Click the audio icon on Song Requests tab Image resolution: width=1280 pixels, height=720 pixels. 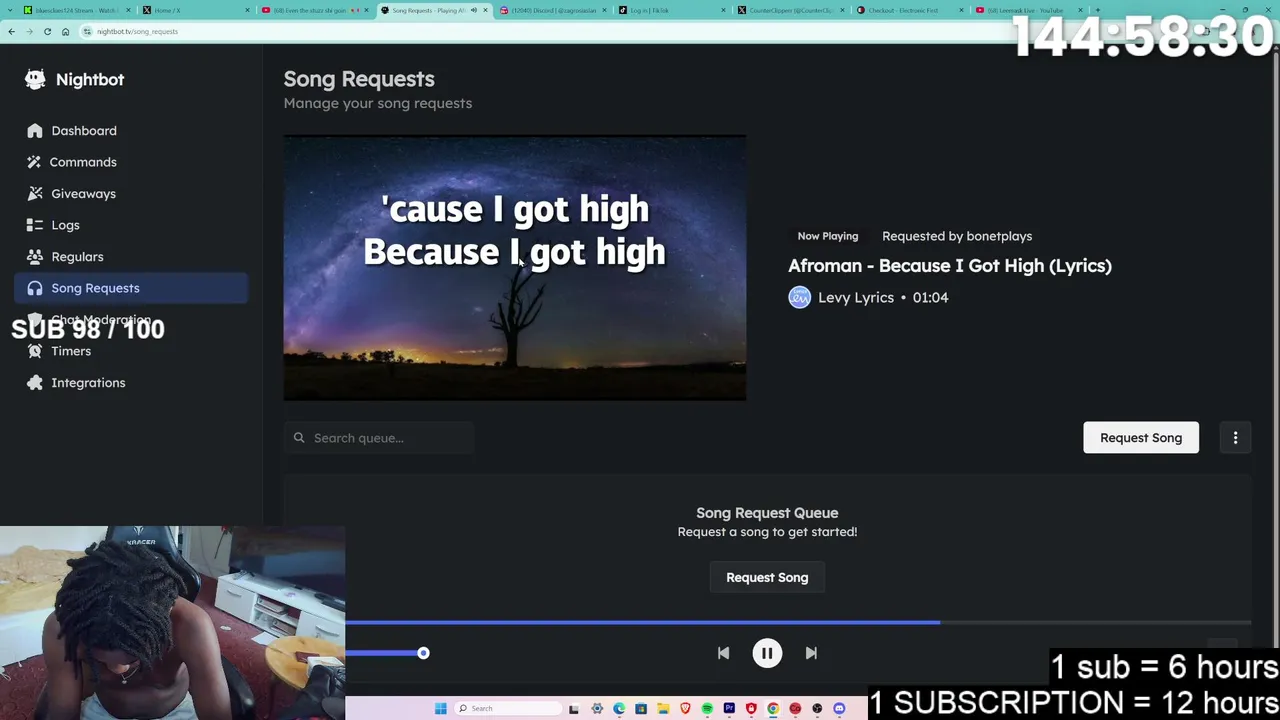pos(474,10)
